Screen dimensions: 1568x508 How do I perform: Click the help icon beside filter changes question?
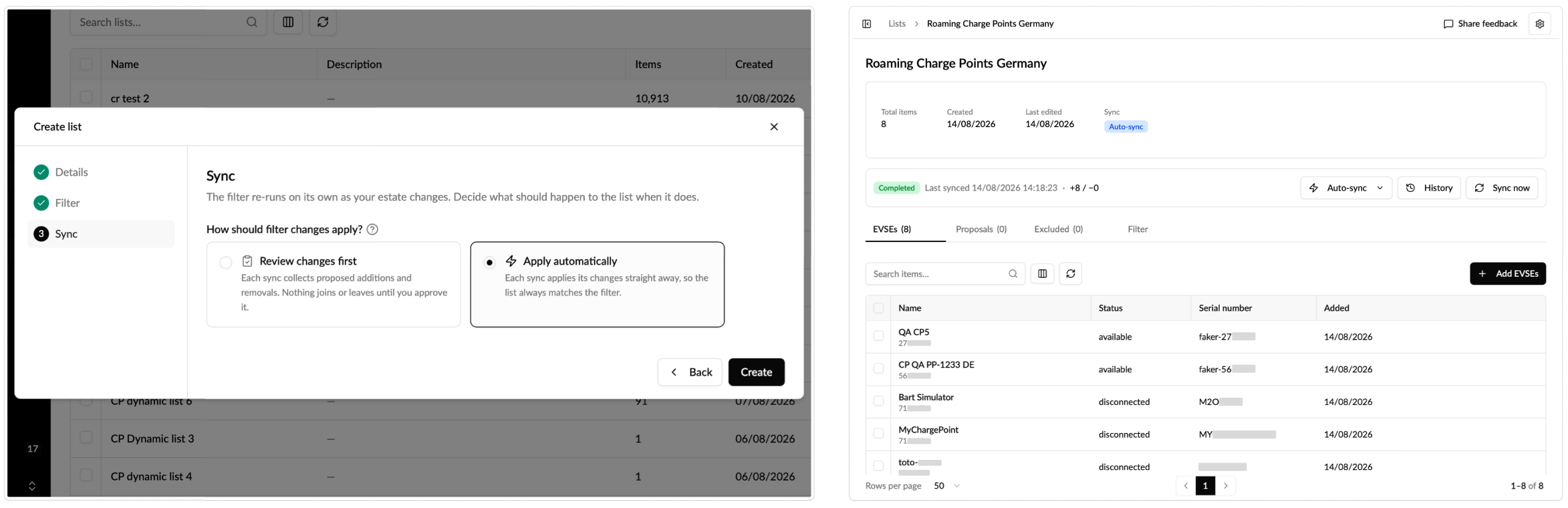click(372, 229)
